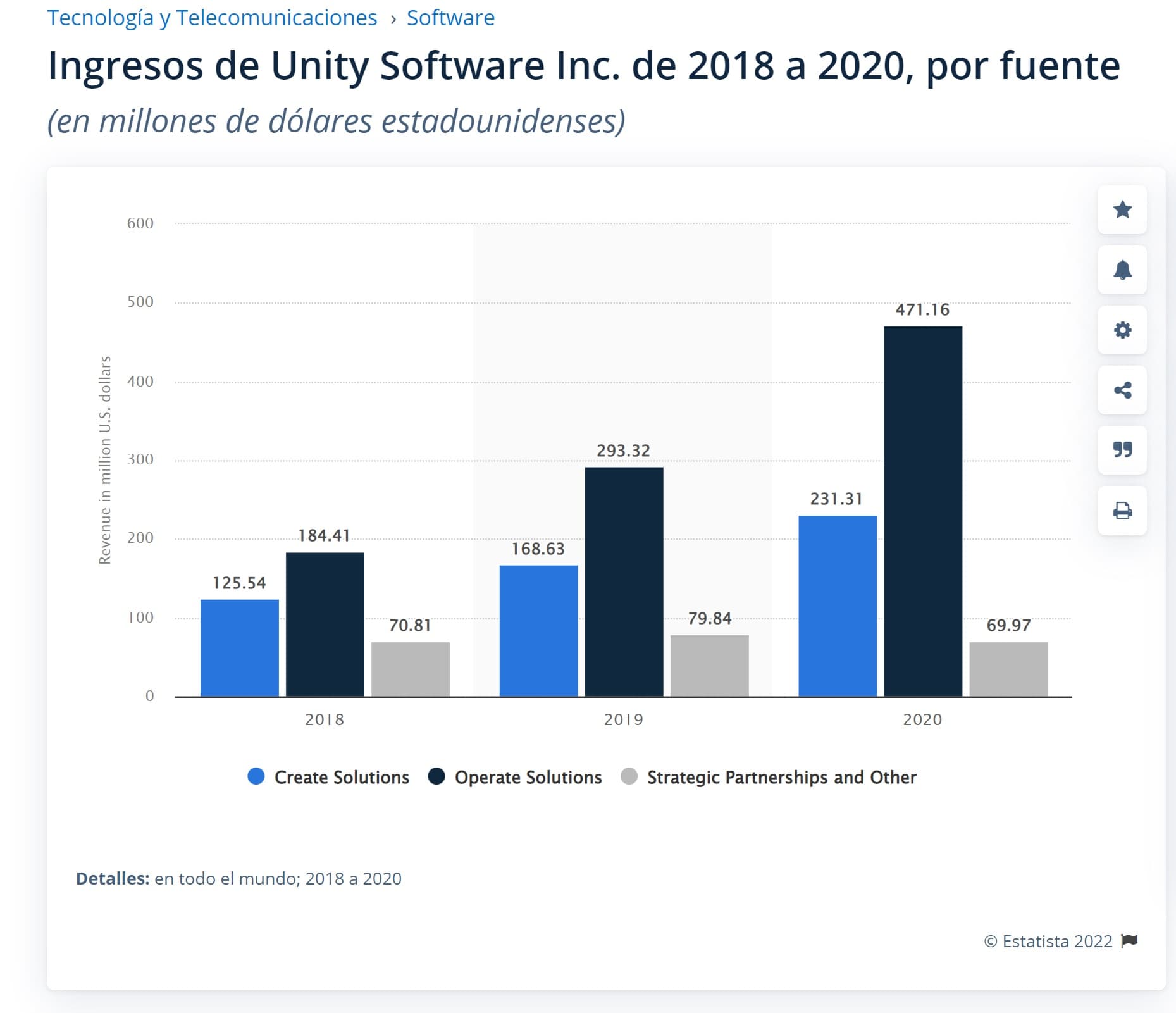Click the 2019 Create Solutions bar
1176x1013 pixels.
[539, 631]
